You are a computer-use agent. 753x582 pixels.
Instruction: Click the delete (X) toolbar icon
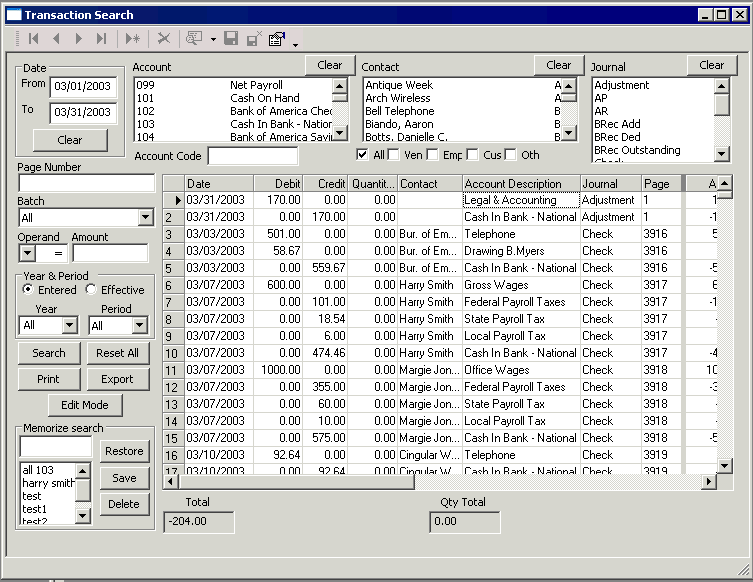coord(164,38)
